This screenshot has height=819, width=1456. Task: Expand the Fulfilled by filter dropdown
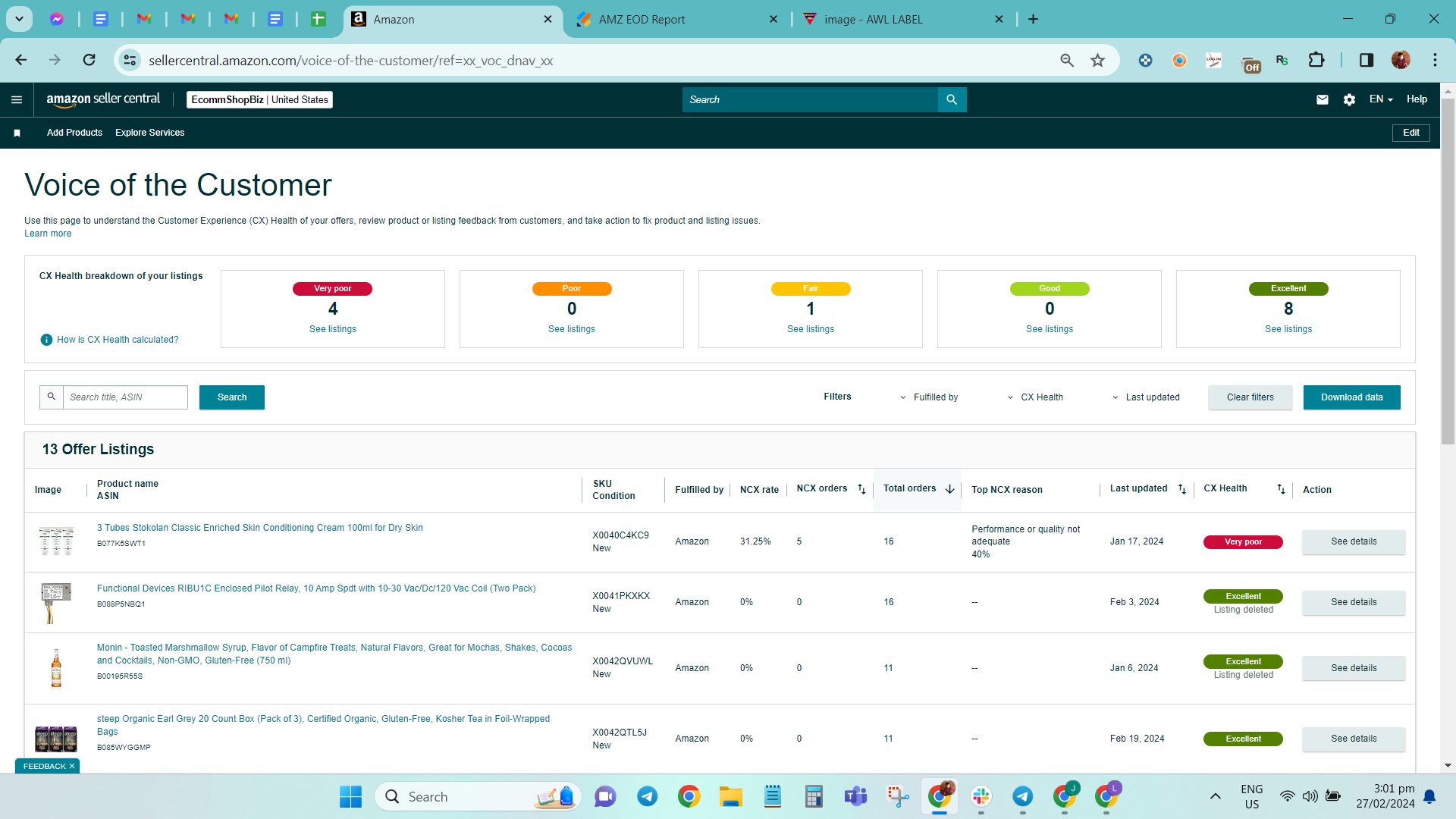point(928,397)
